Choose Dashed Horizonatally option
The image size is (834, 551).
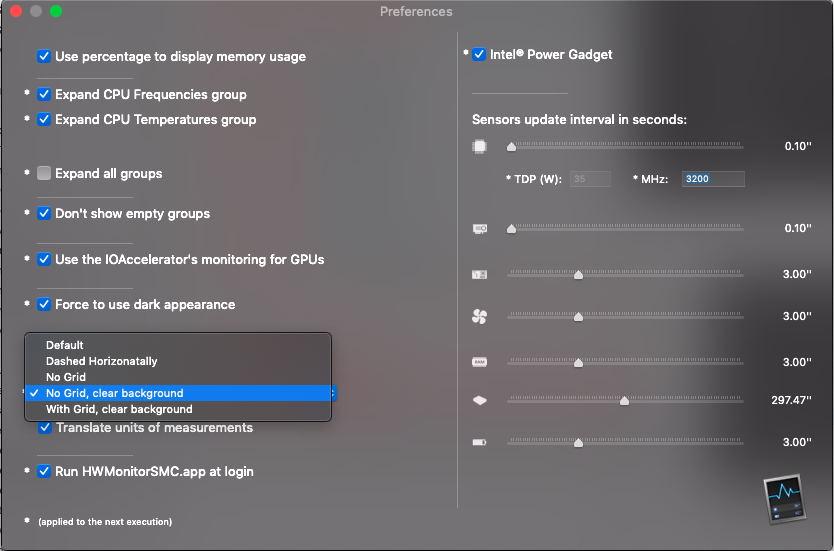click(x=178, y=361)
